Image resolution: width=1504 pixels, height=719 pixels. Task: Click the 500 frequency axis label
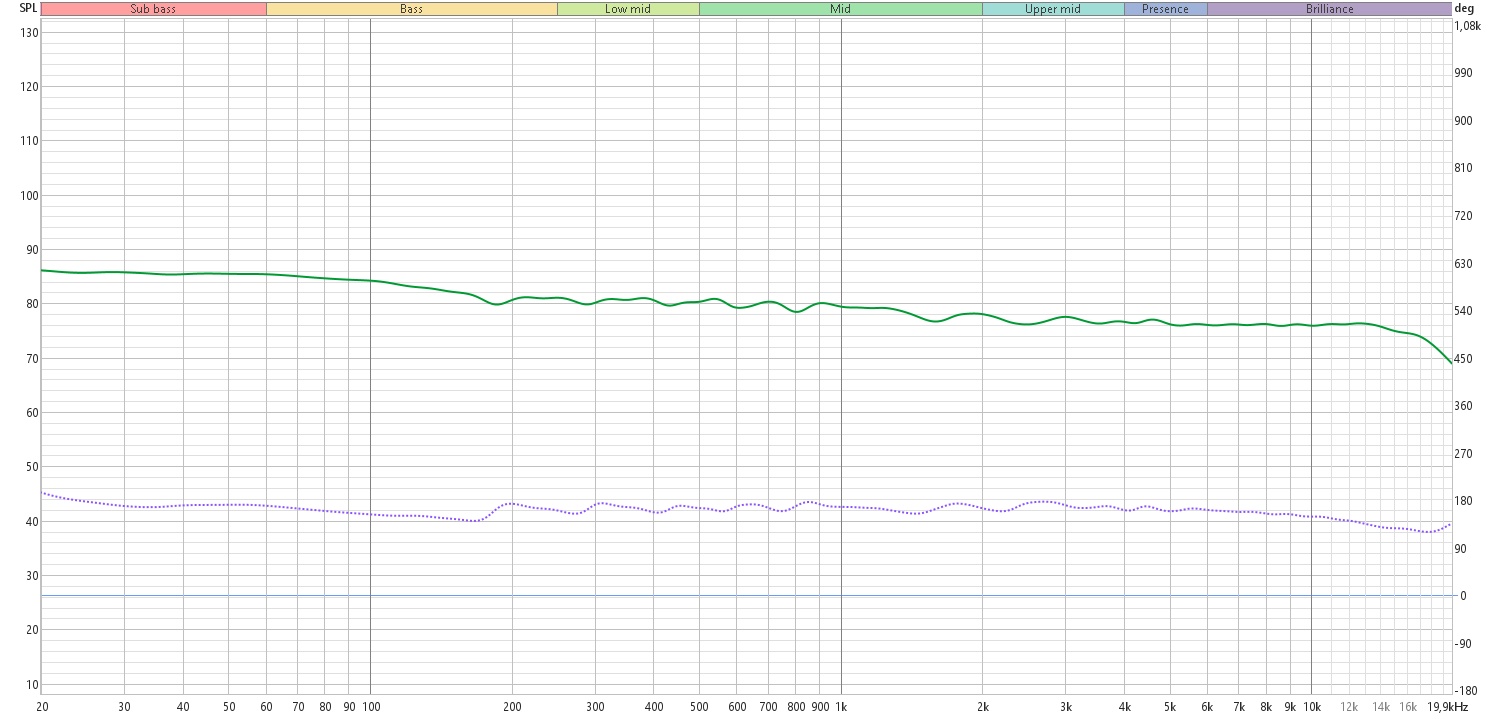(699, 707)
